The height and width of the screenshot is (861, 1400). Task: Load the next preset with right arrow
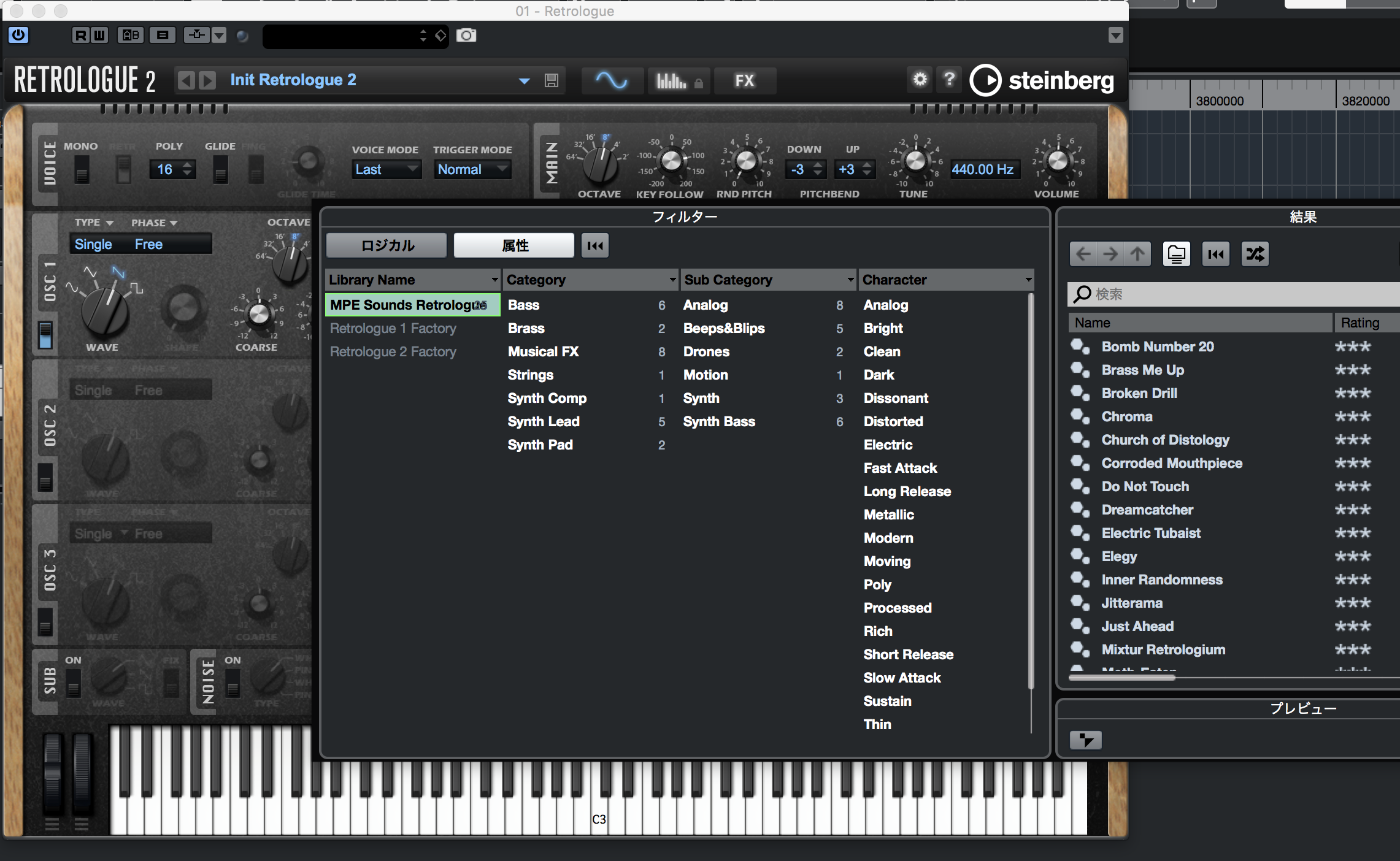tap(208, 80)
